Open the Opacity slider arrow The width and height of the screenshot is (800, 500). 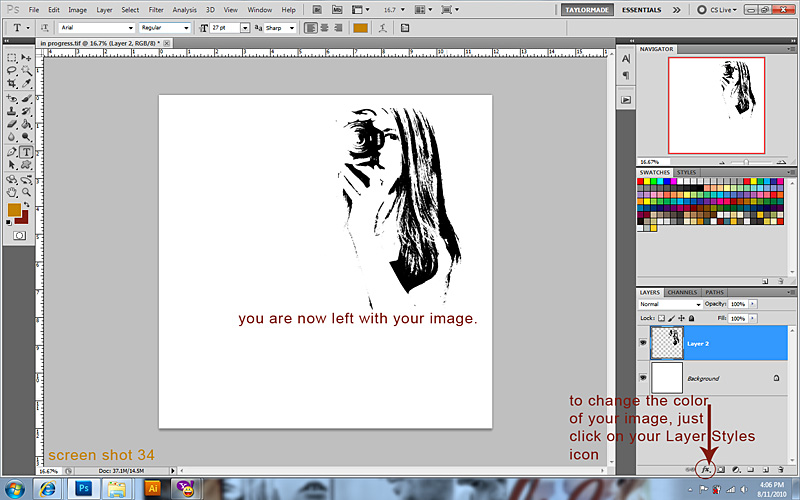(x=753, y=304)
